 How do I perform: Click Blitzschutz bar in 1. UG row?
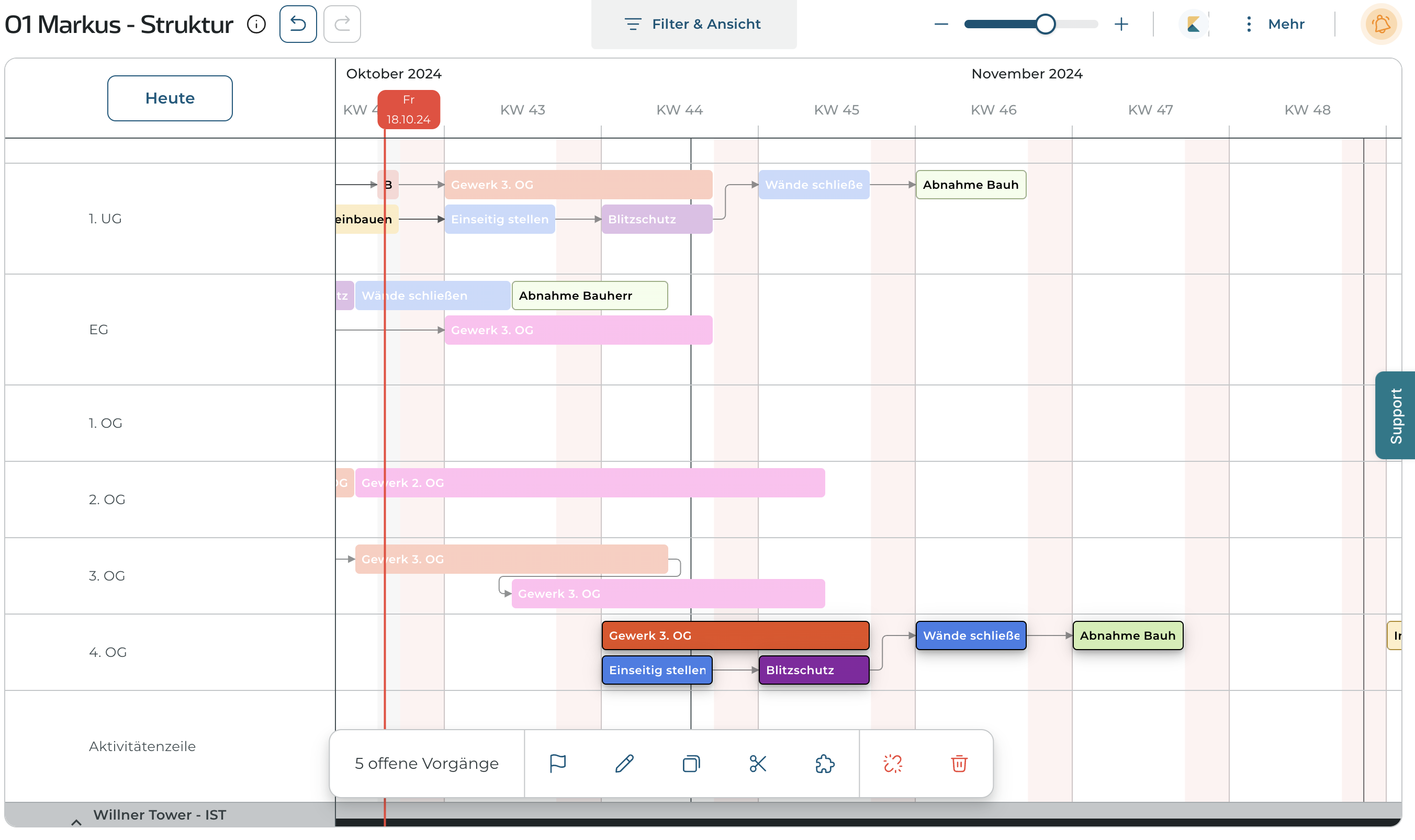pos(657,219)
